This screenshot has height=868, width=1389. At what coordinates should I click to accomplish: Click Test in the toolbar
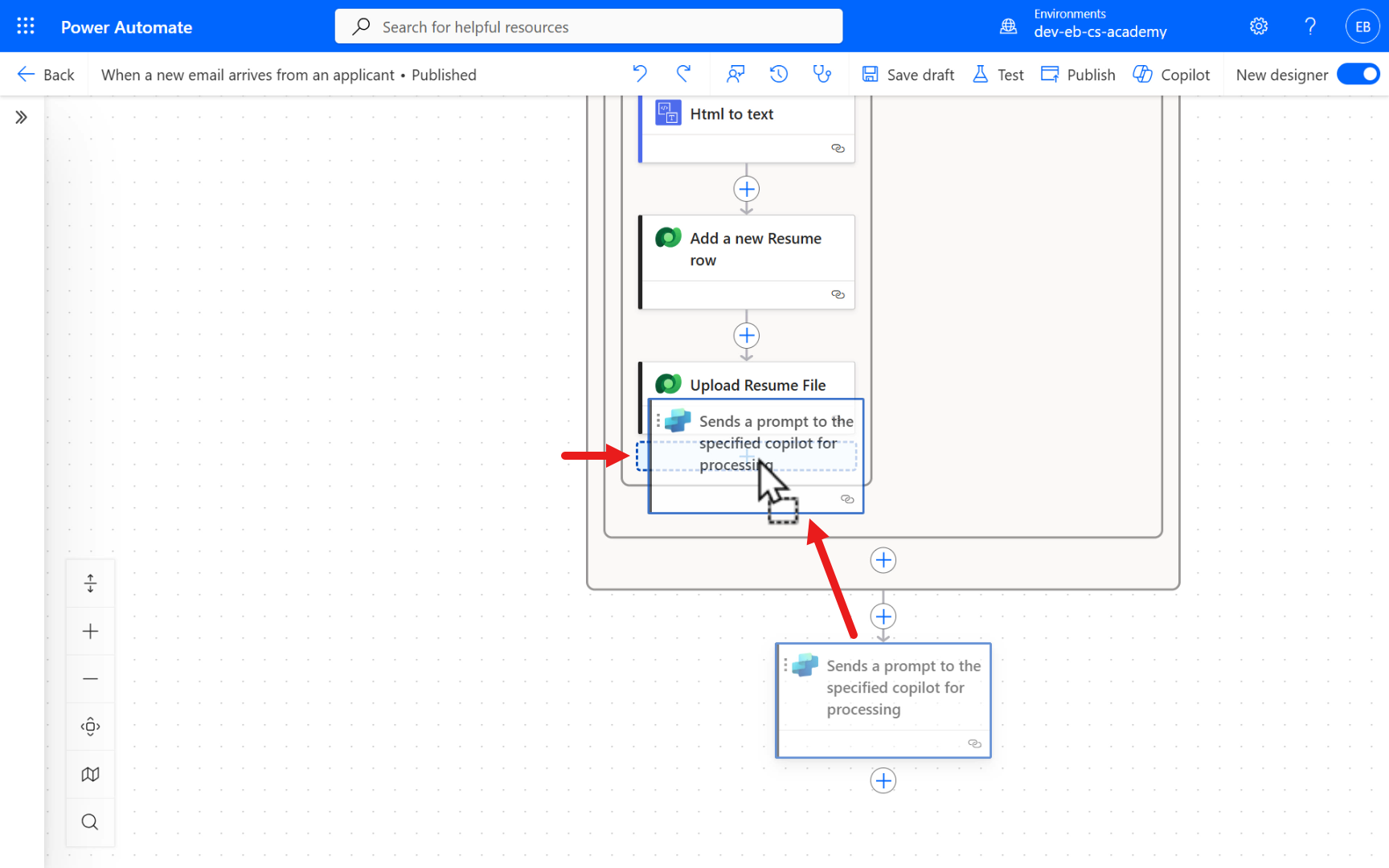click(998, 75)
